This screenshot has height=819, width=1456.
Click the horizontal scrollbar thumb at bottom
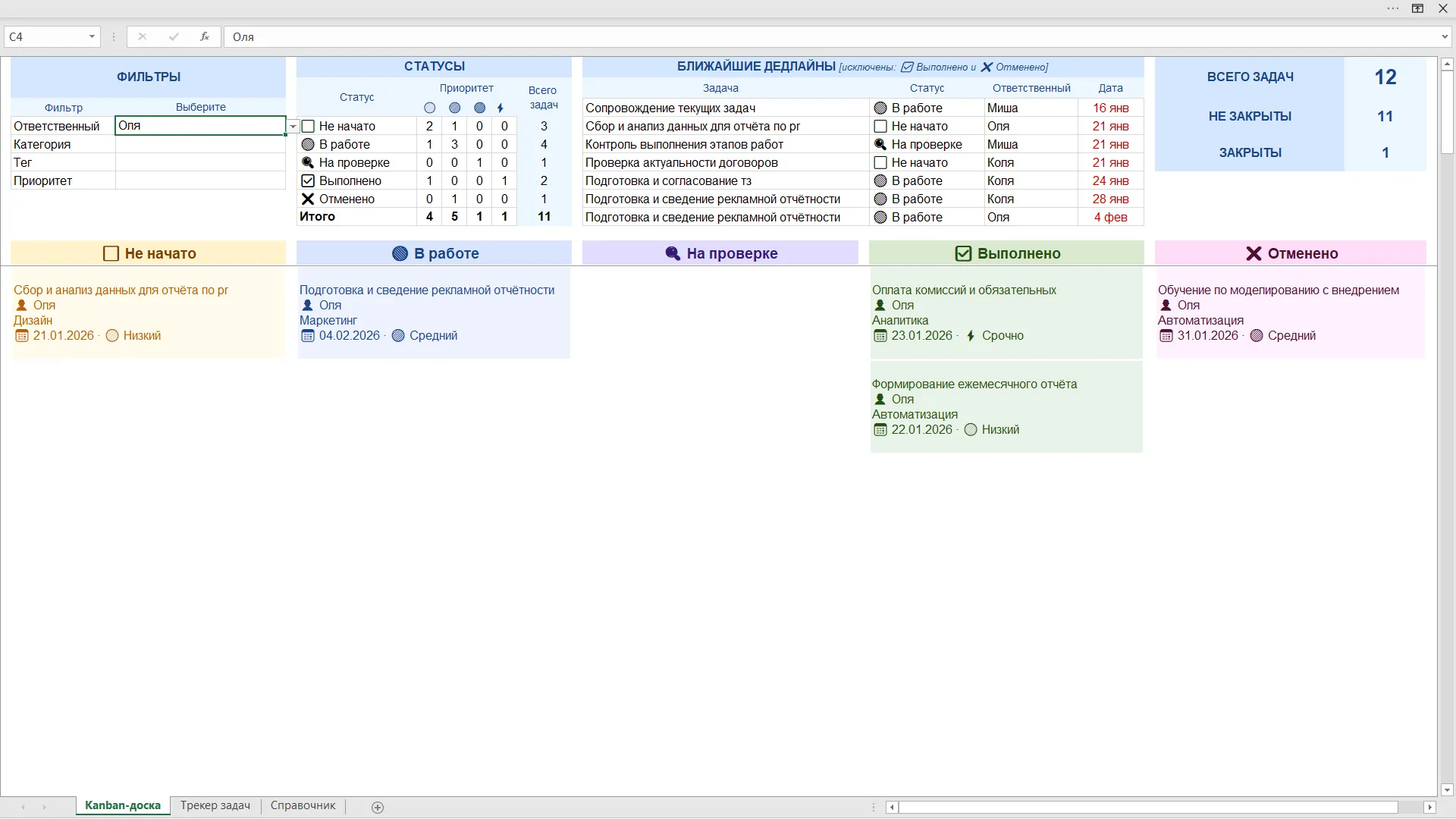coord(1148,808)
